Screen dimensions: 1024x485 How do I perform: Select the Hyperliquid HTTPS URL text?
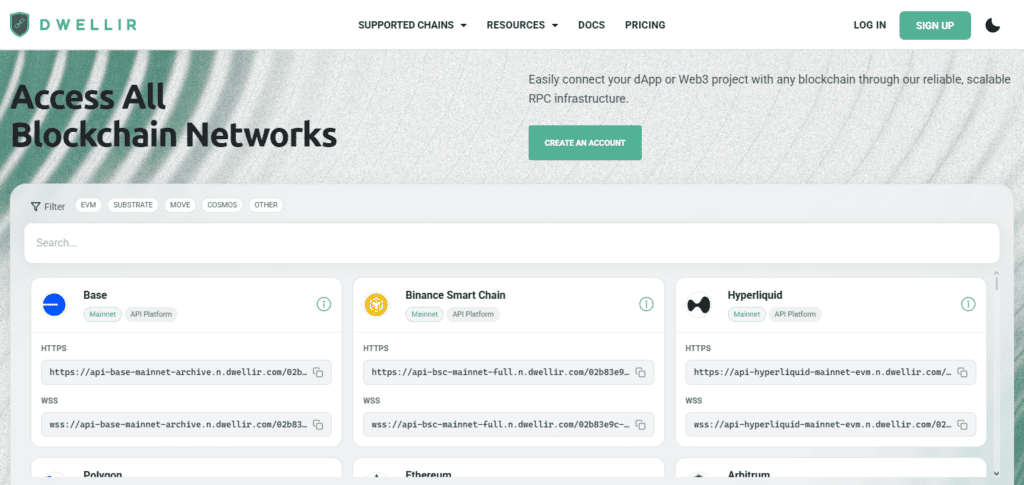tap(822, 372)
